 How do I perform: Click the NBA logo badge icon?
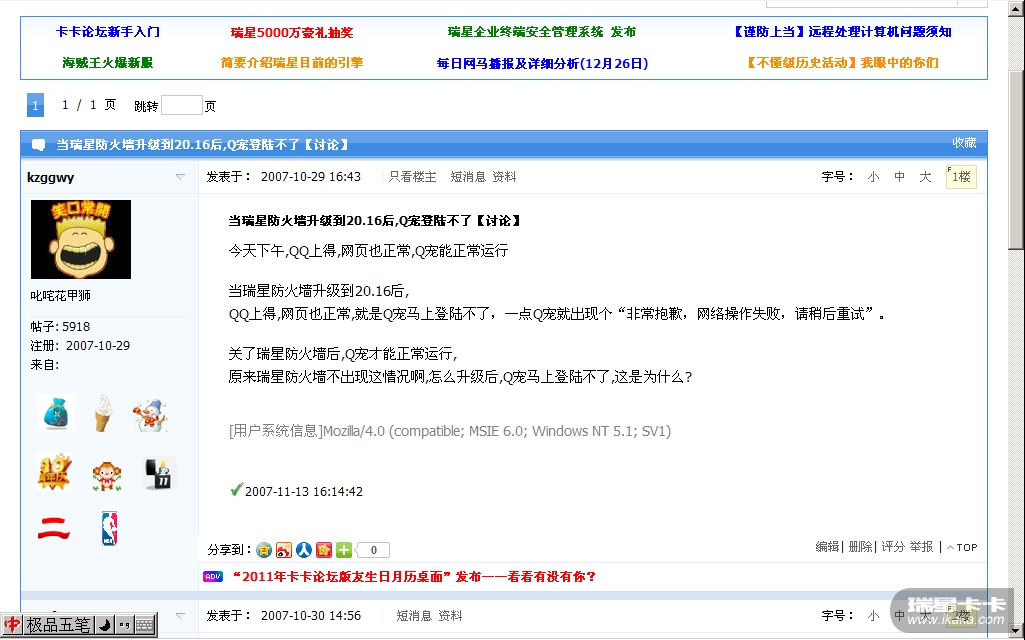tap(109, 528)
